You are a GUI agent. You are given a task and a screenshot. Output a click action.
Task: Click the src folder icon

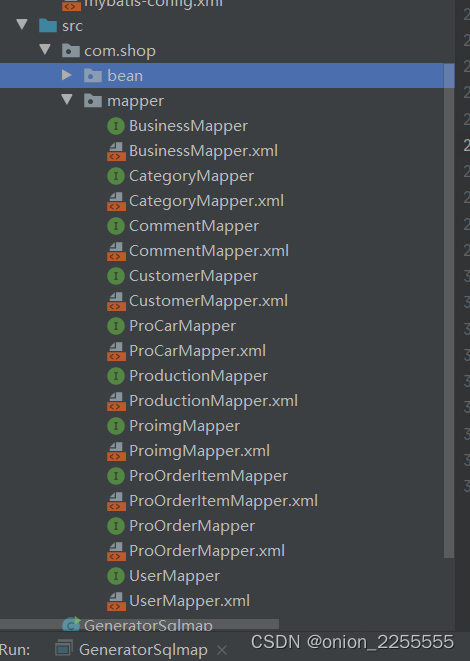coord(48,25)
